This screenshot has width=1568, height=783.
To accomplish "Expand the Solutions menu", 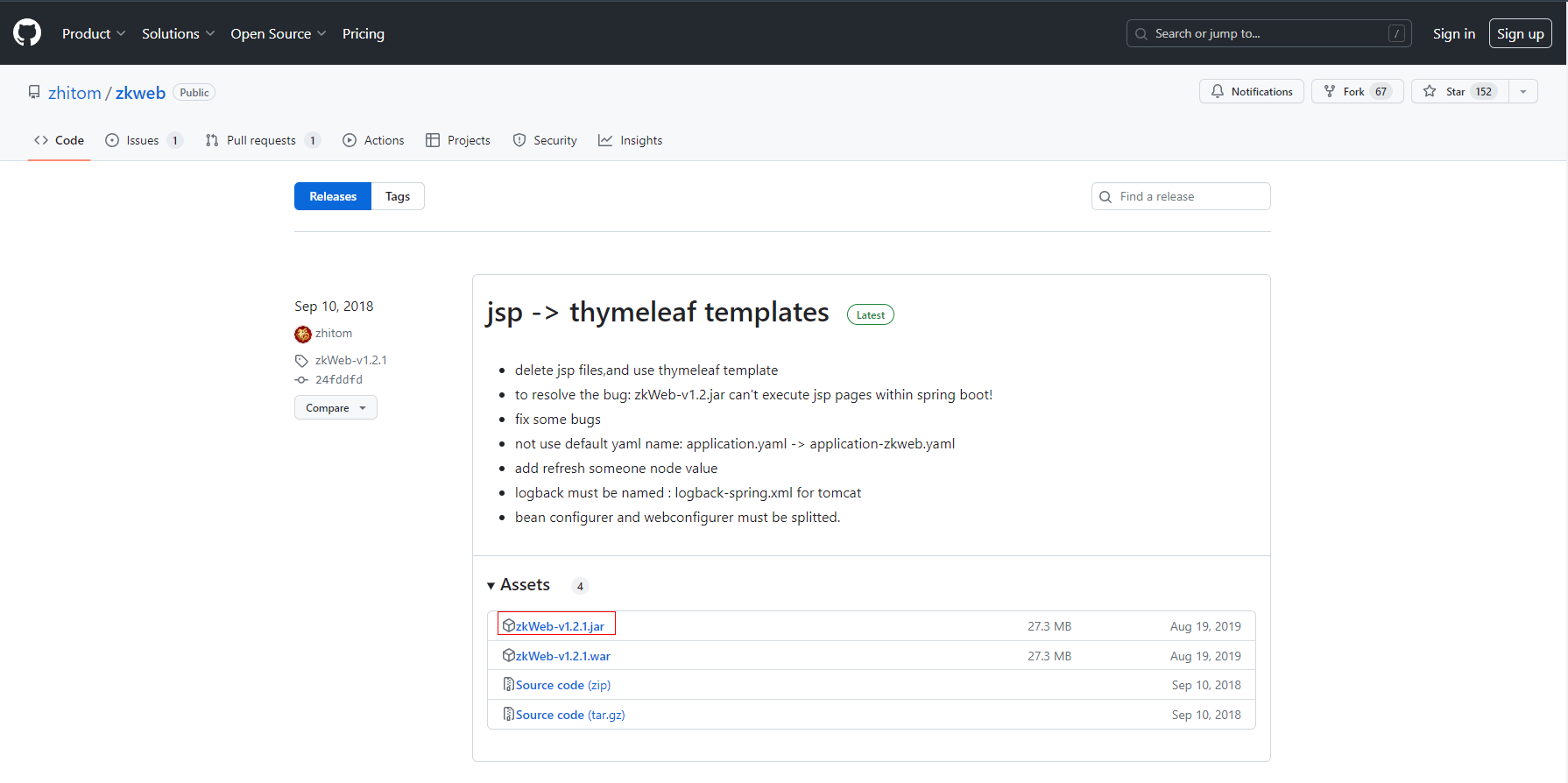I will [x=178, y=33].
